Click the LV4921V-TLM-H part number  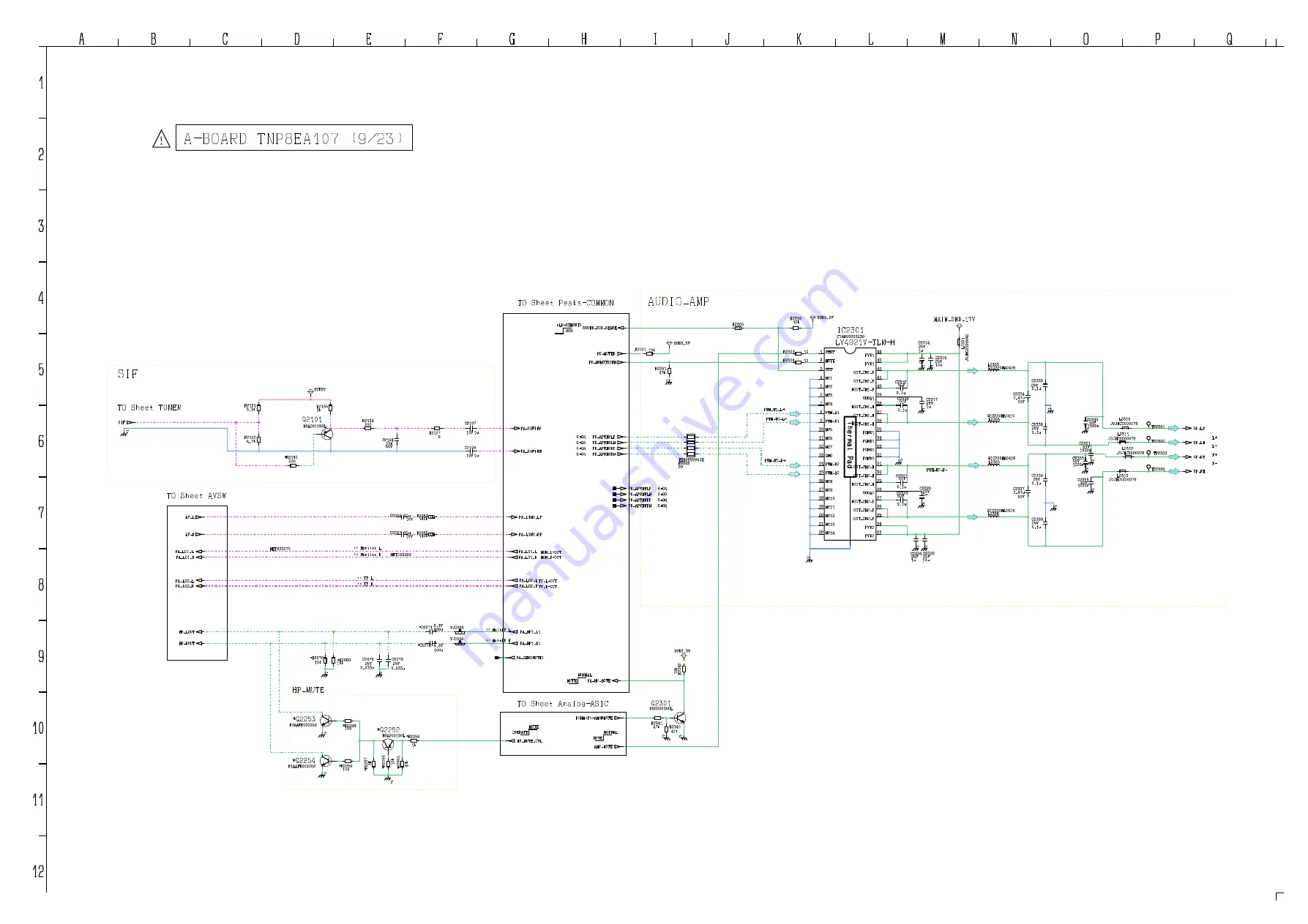(865, 342)
